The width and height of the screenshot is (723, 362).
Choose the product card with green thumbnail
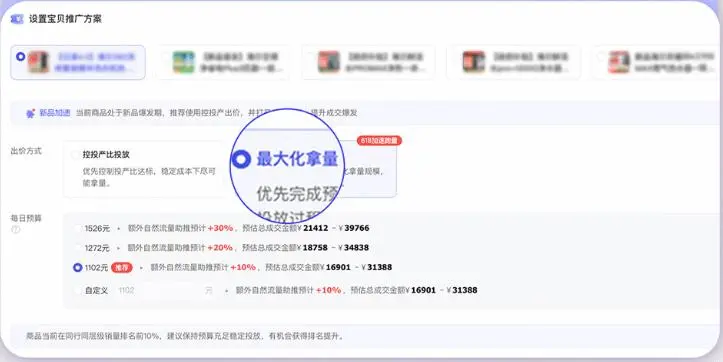click(x=223, y=62)
